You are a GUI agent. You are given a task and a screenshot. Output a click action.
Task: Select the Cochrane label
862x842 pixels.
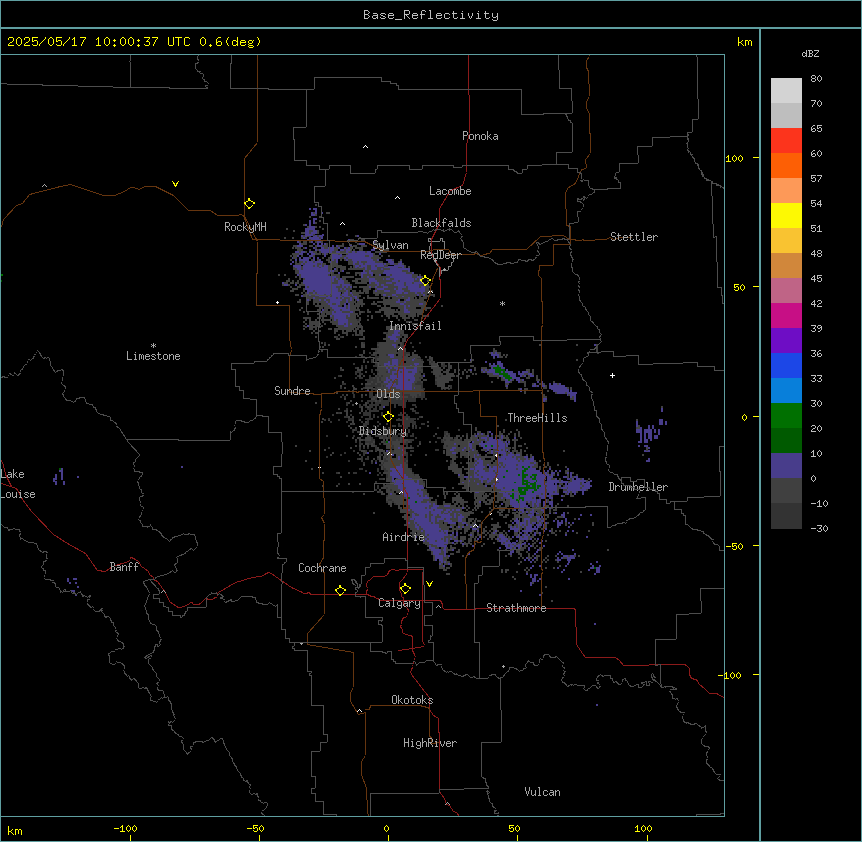point(322,568)
